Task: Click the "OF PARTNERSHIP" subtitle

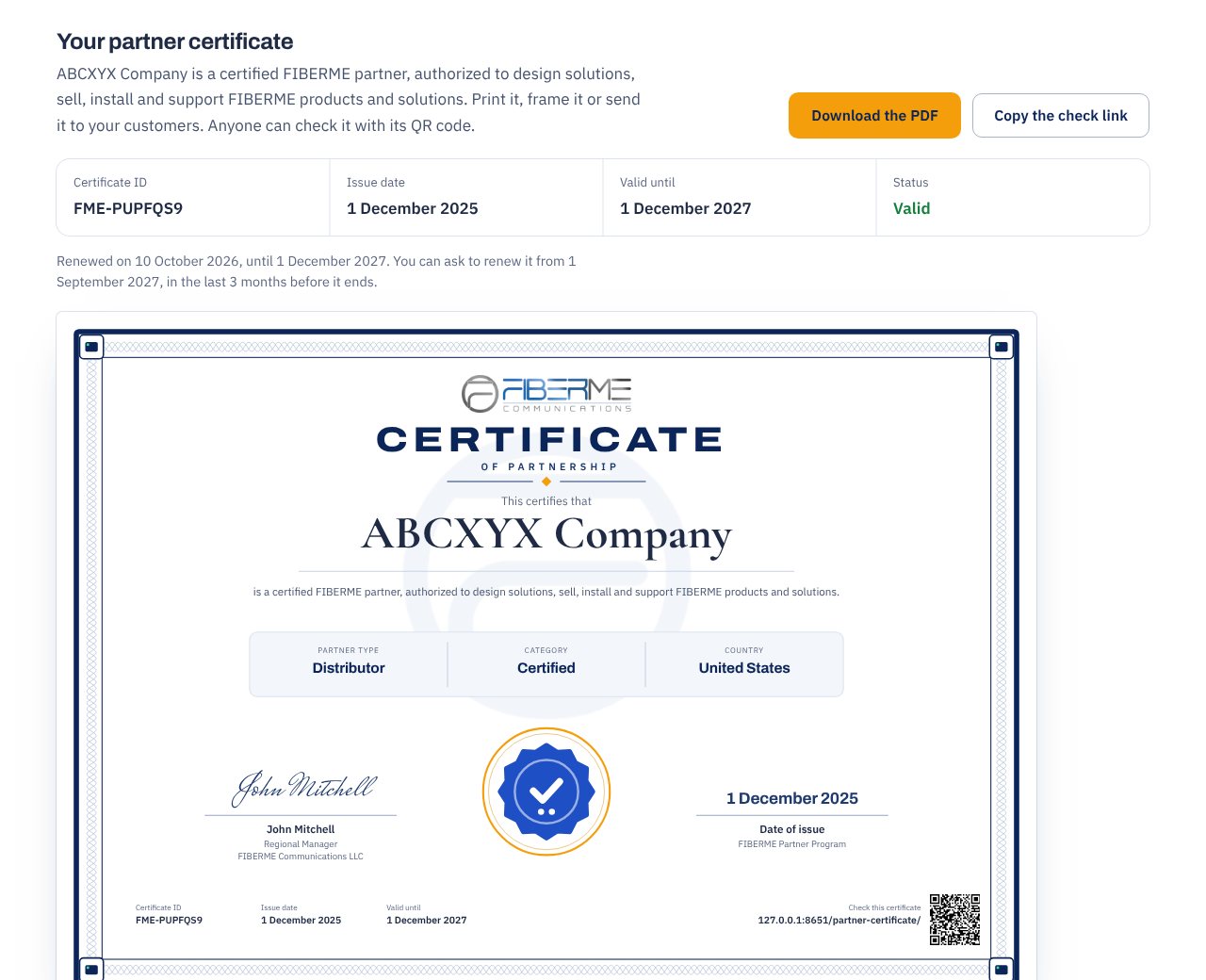Action: point(549,466)
